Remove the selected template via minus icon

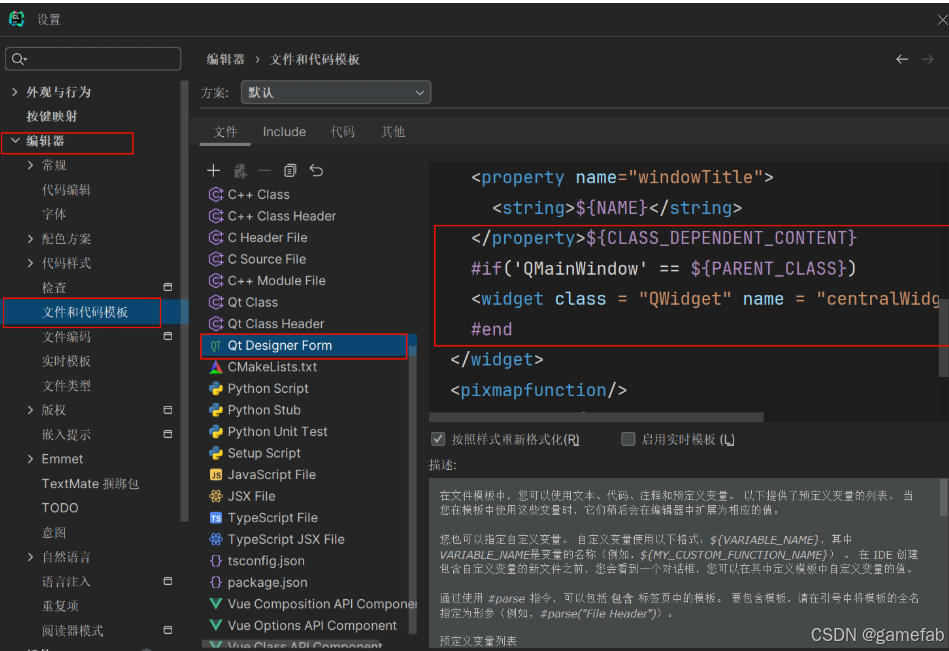(263, 170)
